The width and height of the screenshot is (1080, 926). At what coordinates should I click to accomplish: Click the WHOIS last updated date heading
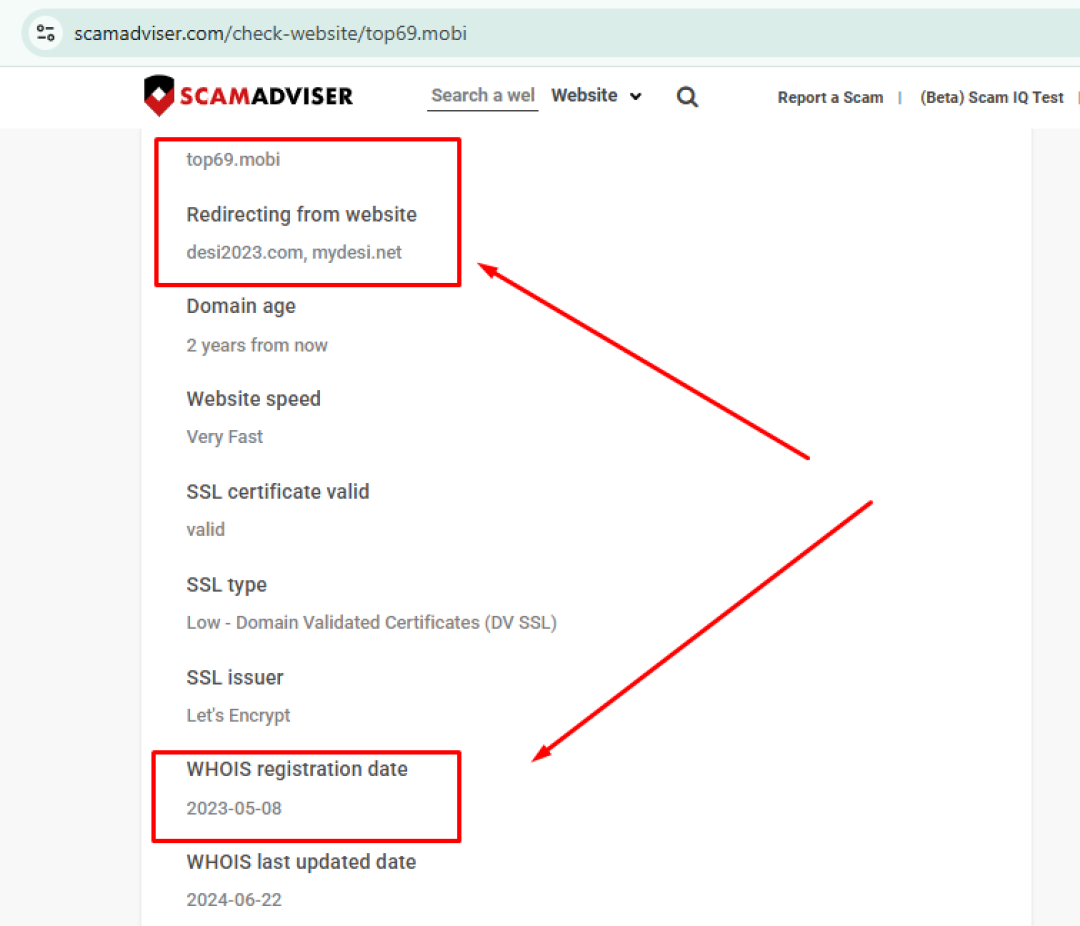coord(301,862)
